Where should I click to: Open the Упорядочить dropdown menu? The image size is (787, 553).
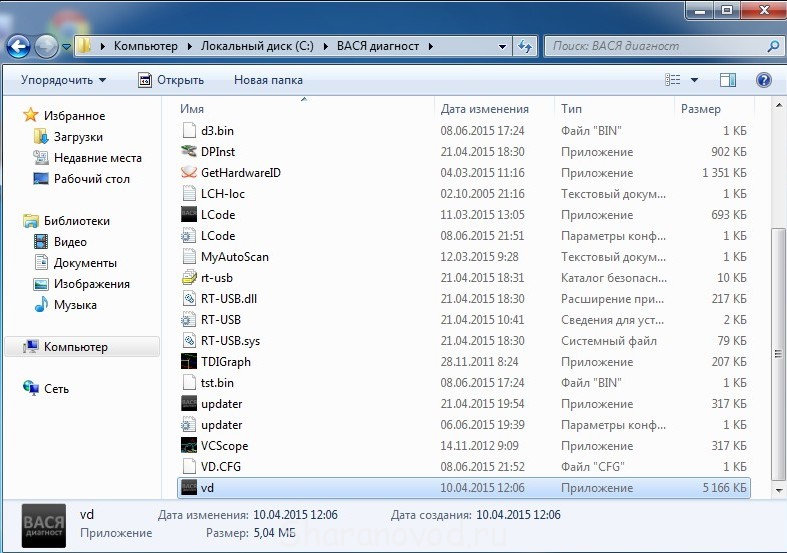[63, 80]
